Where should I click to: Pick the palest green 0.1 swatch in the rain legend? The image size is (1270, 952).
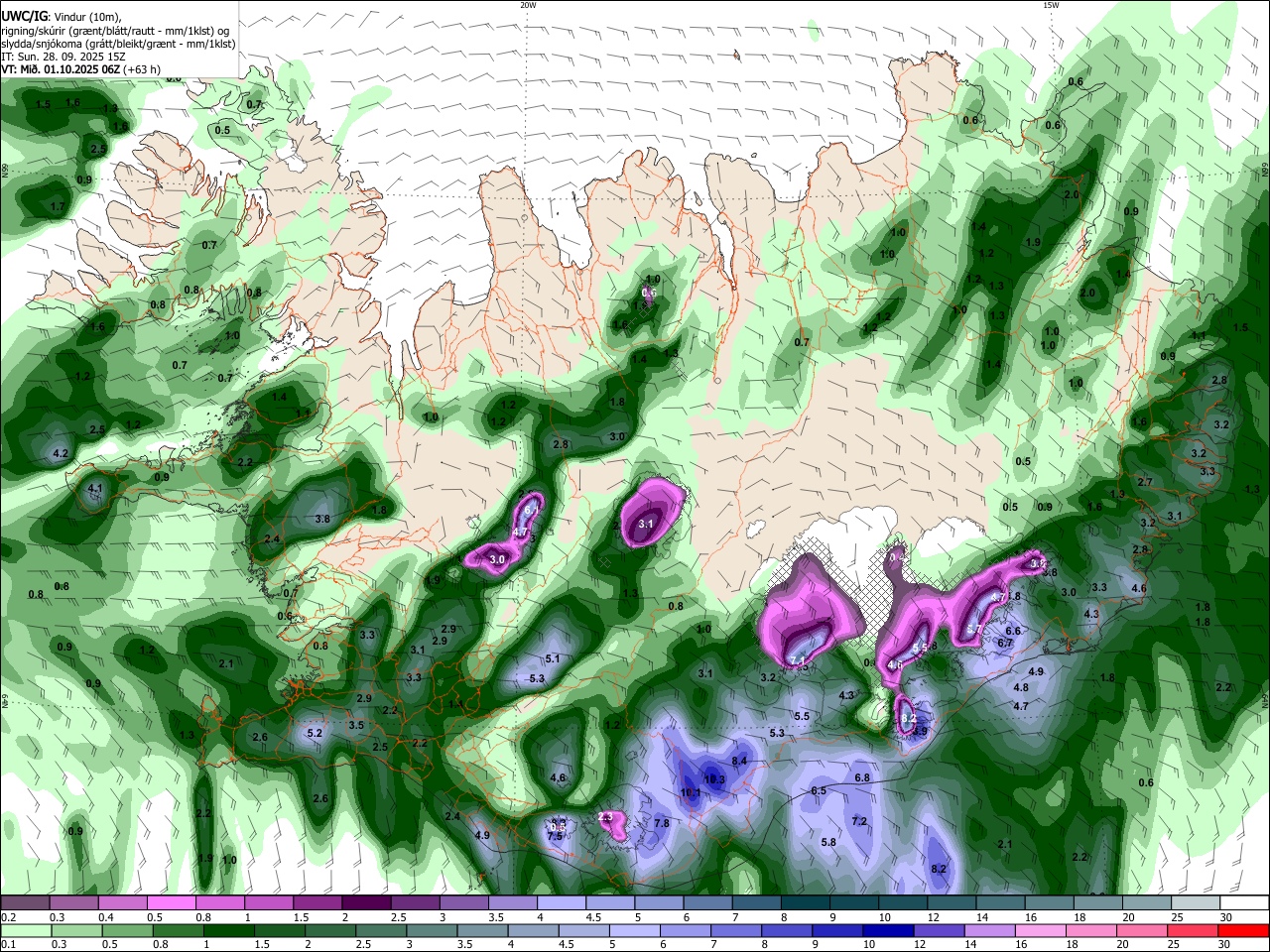(25, 930)
